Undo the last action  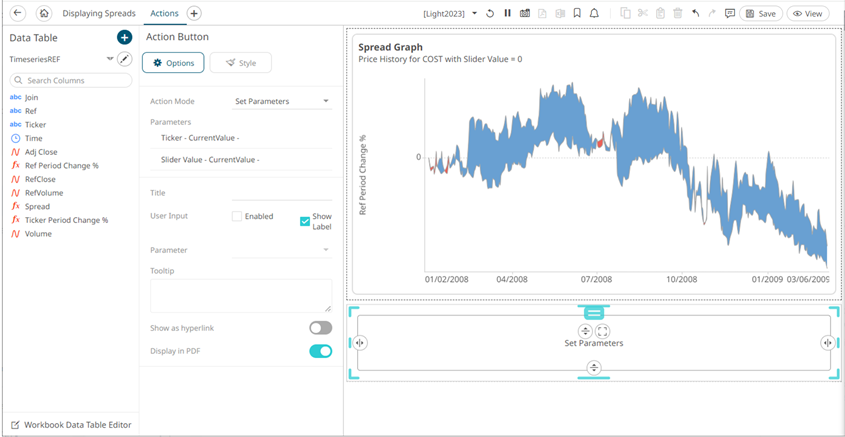pos(695,14)
